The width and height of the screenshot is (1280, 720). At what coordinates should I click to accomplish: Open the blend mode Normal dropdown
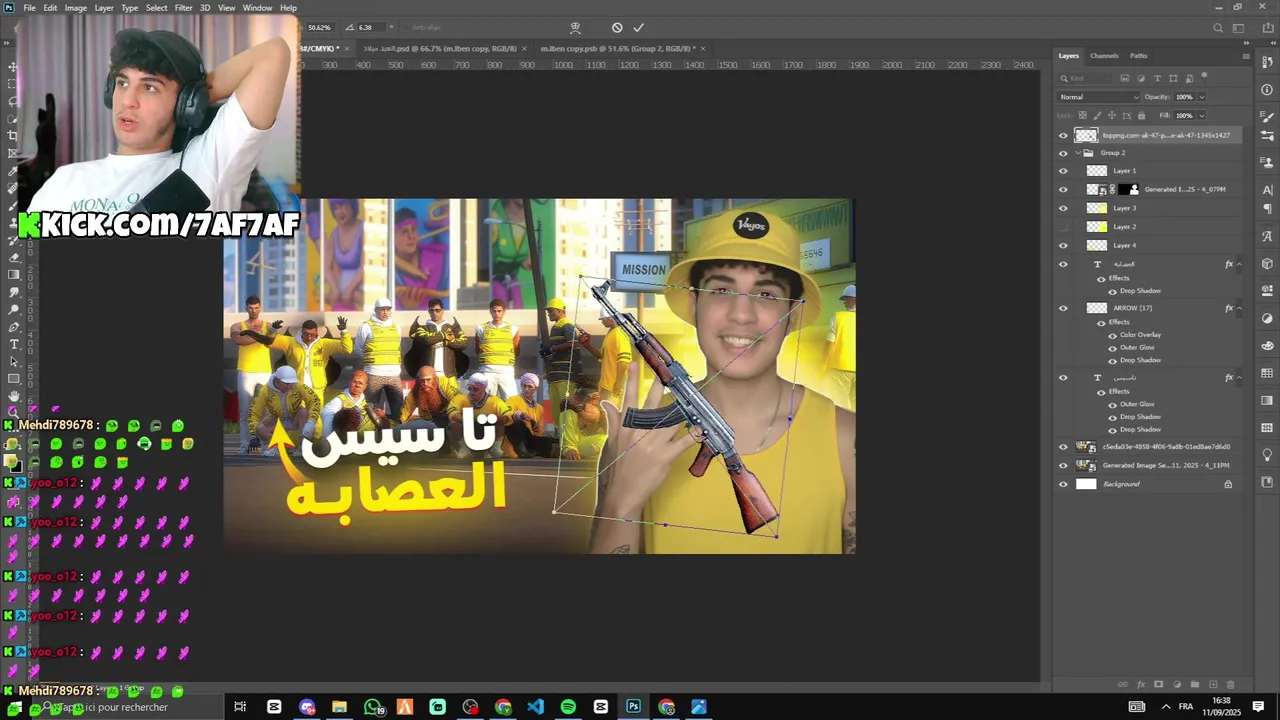tap(1099, 97)
